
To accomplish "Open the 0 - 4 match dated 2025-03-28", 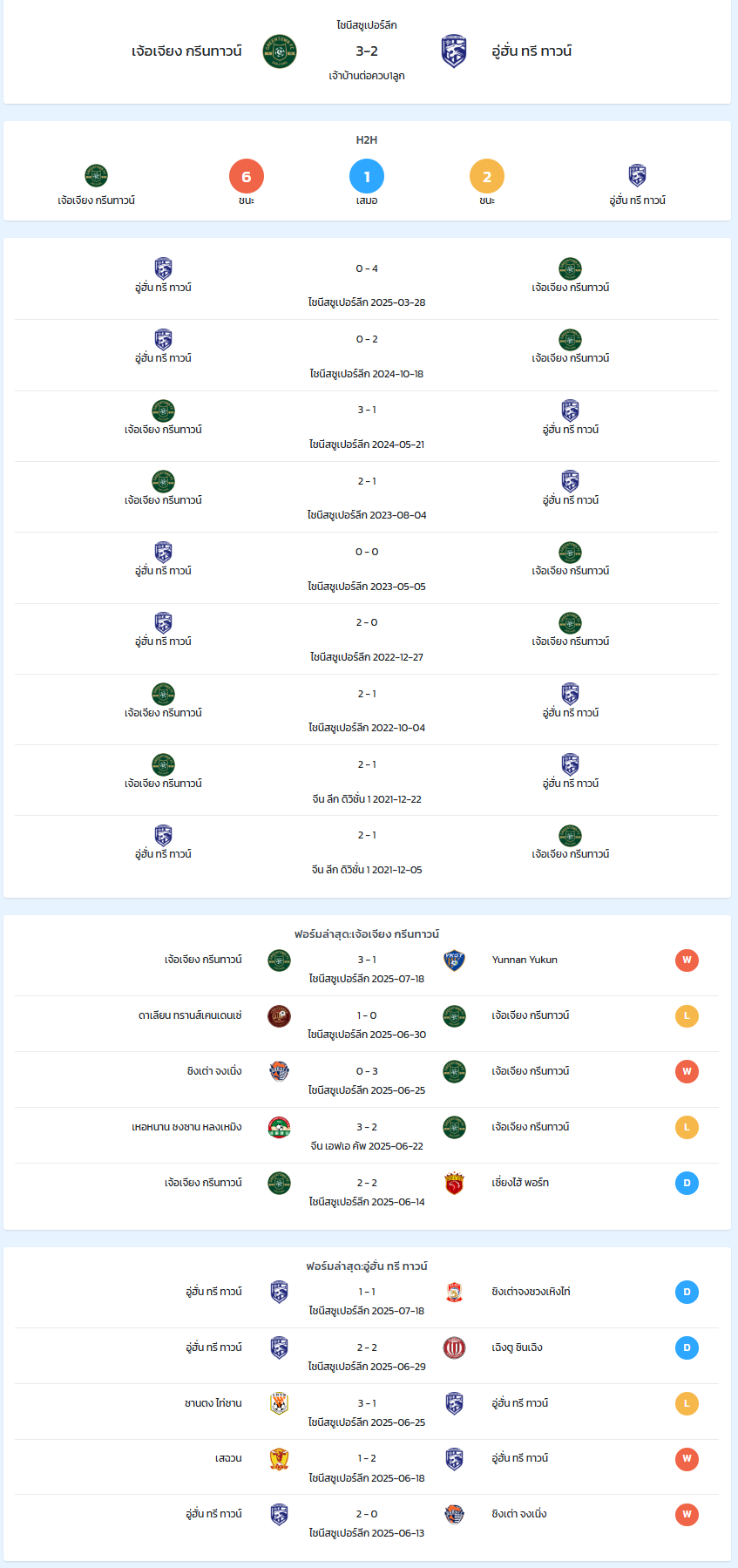I will 367,284.
